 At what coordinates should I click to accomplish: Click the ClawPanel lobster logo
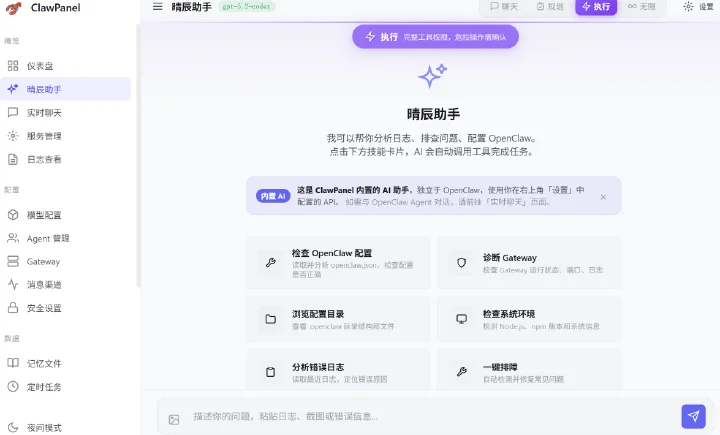[13, 8]
